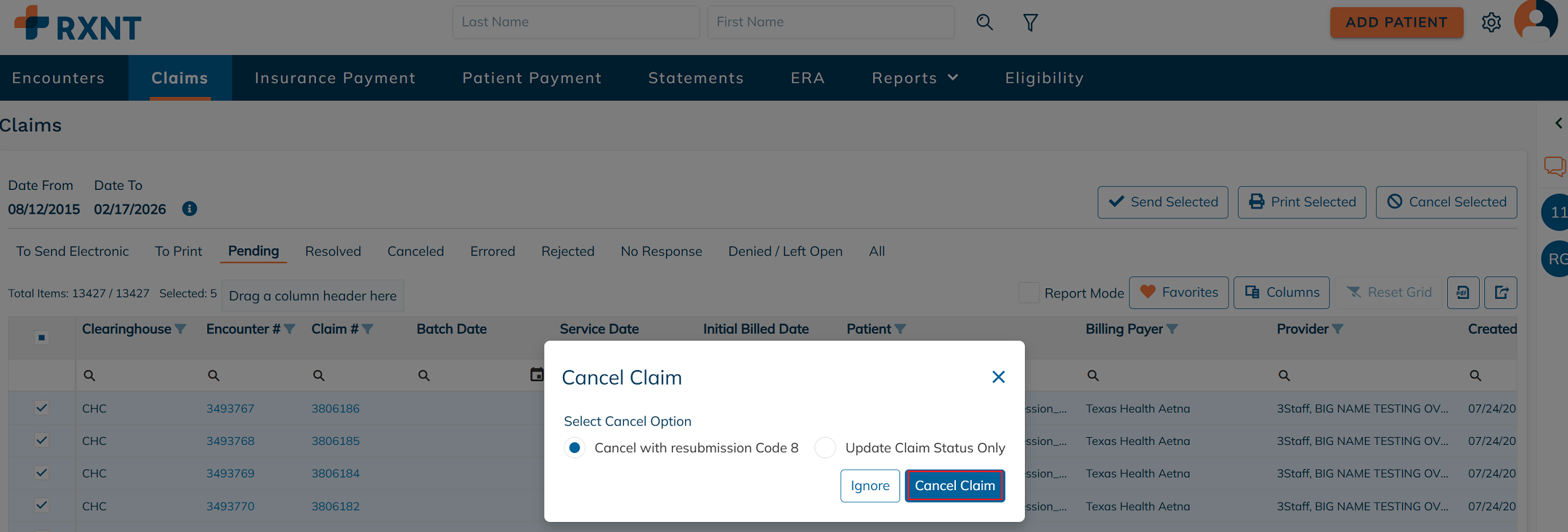
Task: Select Cancel with resubmission Code 8
Action: tap(575, 448)
